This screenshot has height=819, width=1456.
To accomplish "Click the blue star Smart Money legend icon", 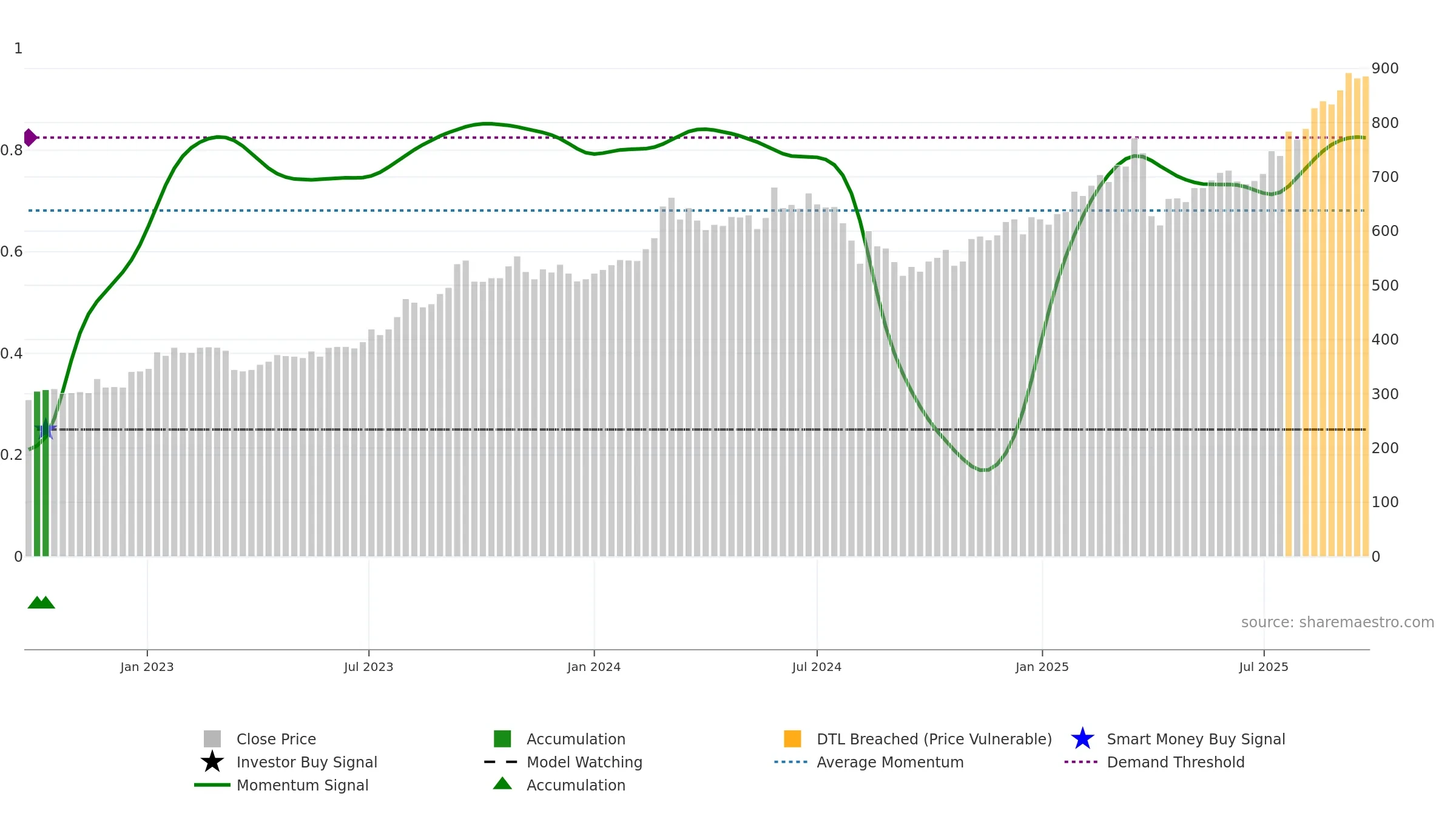I will (1082, 738).
